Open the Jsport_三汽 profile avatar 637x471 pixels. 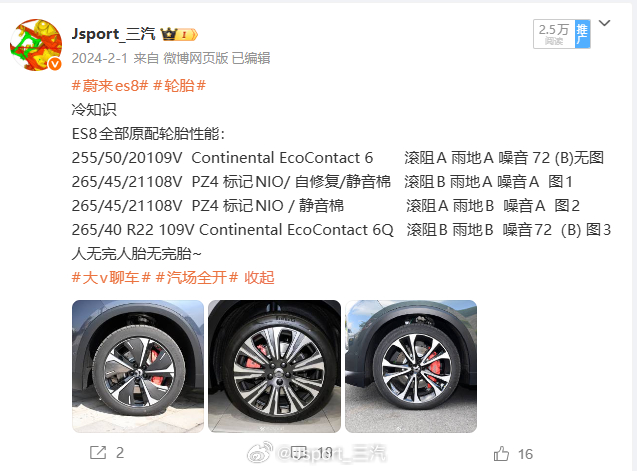(x=36, y=45)
